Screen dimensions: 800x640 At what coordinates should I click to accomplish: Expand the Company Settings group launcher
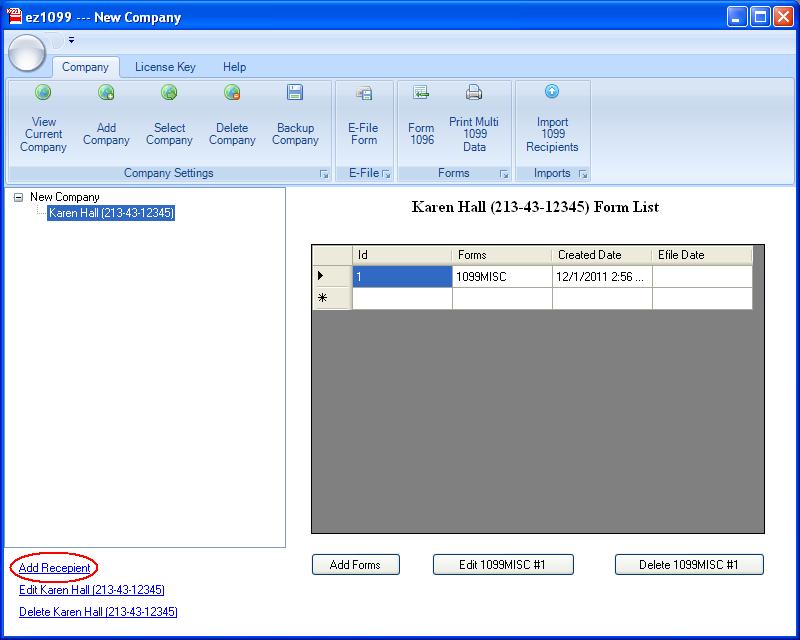324,174
